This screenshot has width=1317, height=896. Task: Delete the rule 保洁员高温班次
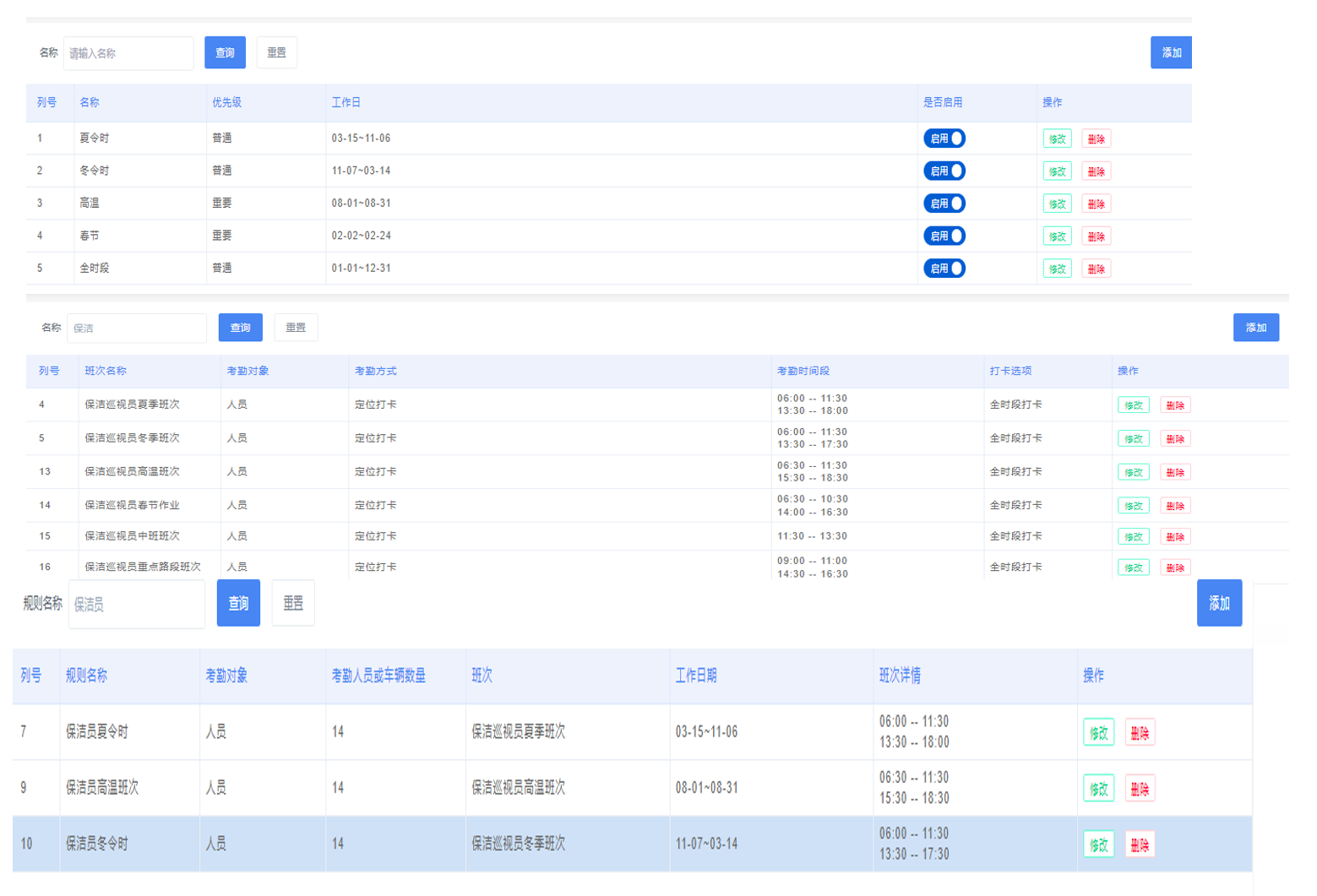coord(1140,789)
